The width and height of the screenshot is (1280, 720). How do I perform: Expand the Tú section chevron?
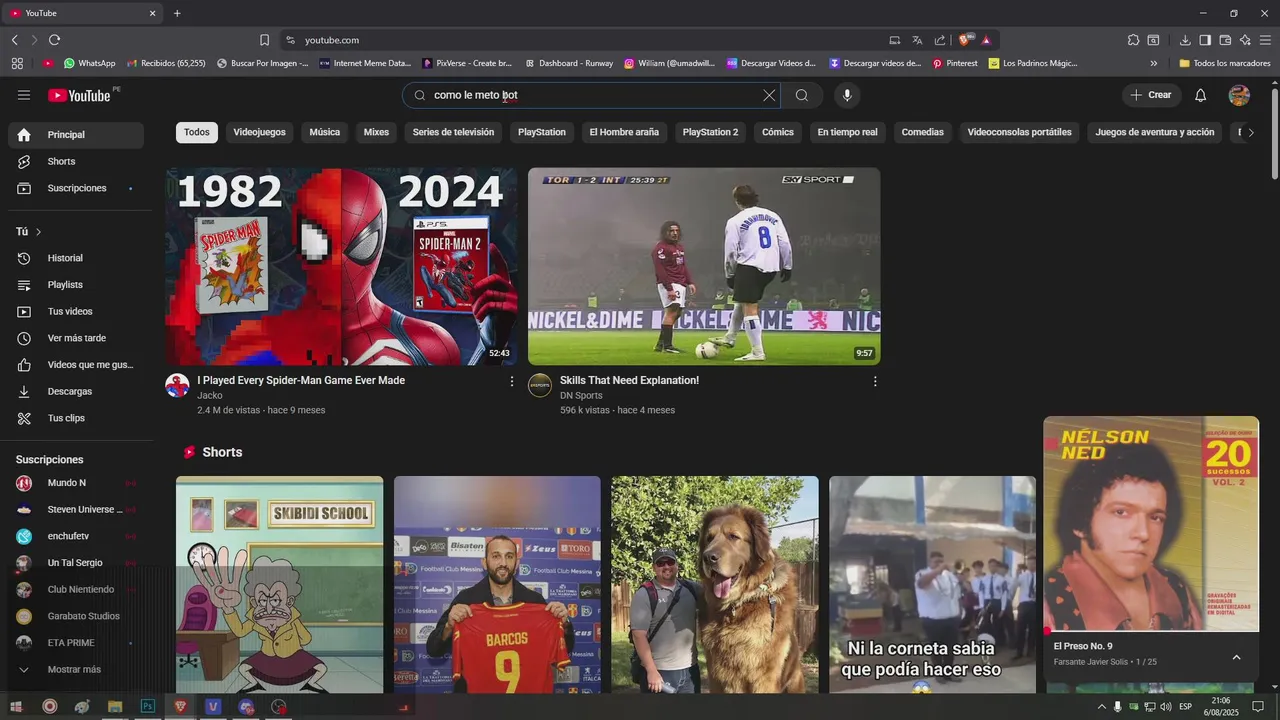[x=38, y=232]
